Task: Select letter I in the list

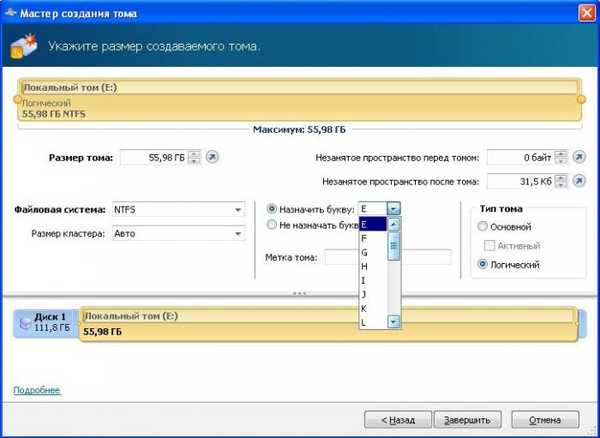Action: click(373, 280)
